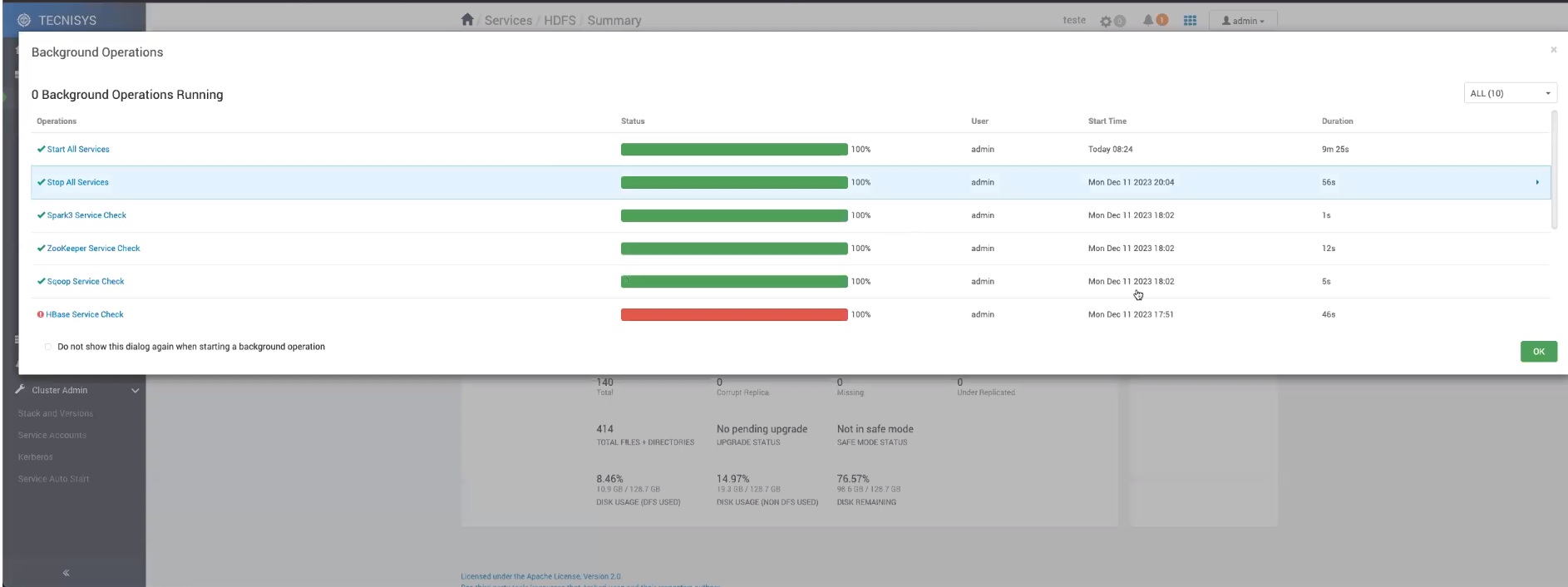The image size is (1568, 587).
Task: Click the Cluster Admin wrench icon
Action: [x=20, y=389]
